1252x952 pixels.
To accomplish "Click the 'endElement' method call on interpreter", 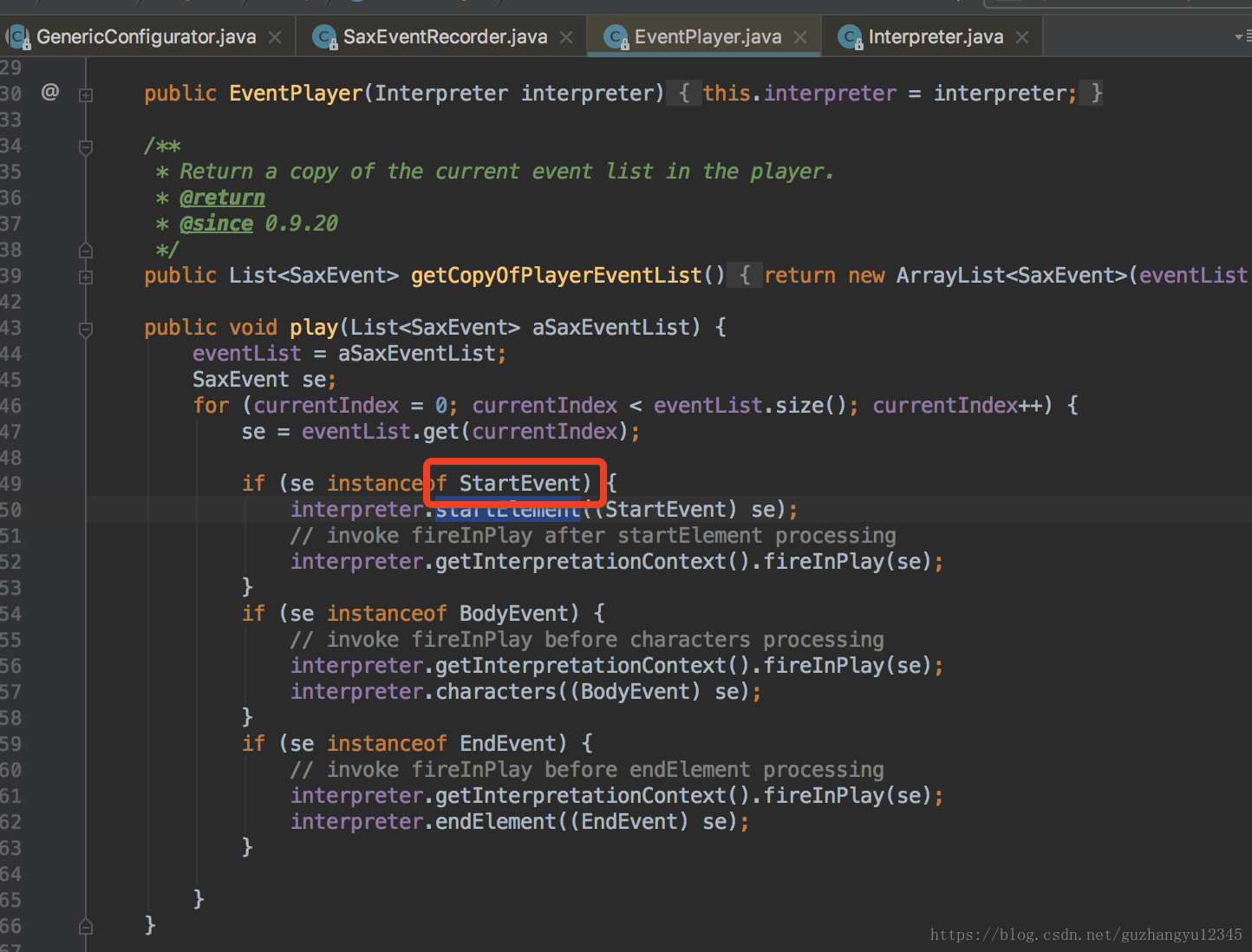I will [495, 822].
